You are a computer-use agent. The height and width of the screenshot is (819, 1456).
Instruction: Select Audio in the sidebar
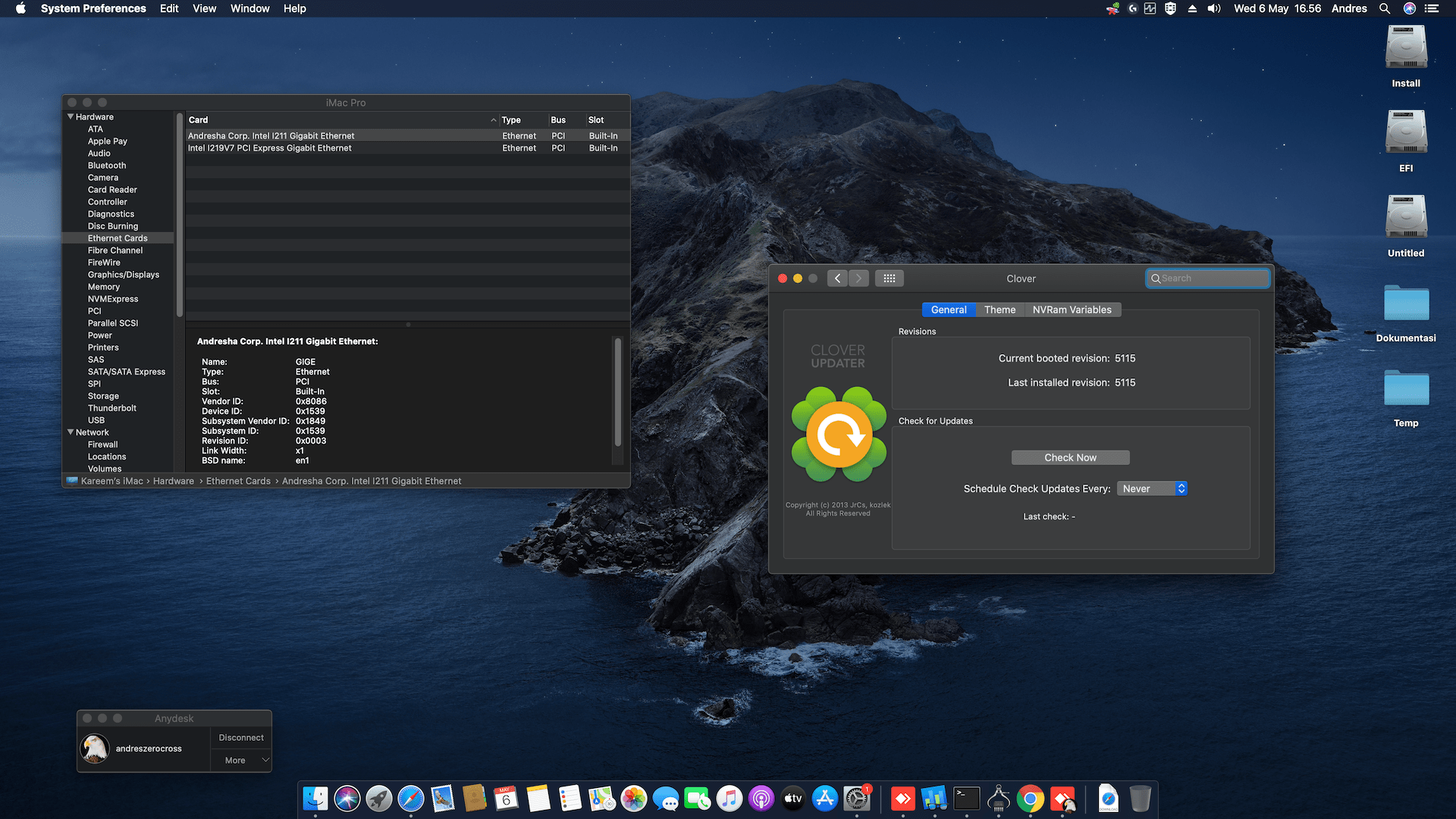pyautogui.click(x=99, y=153)
